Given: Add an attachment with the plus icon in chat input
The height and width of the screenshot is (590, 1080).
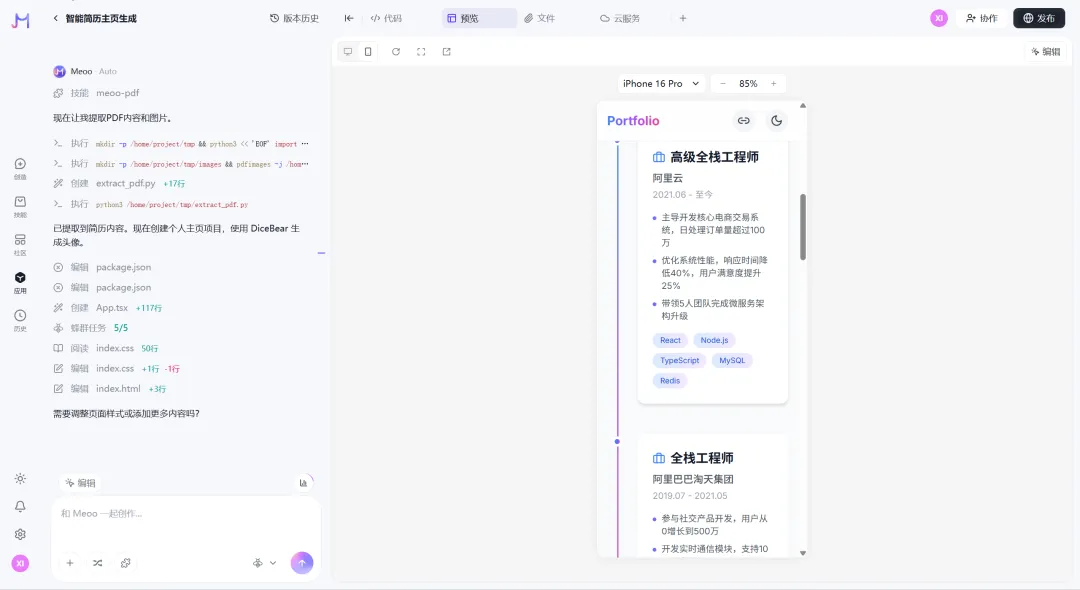Looking at the screenshot, I should tap(70, 563).
